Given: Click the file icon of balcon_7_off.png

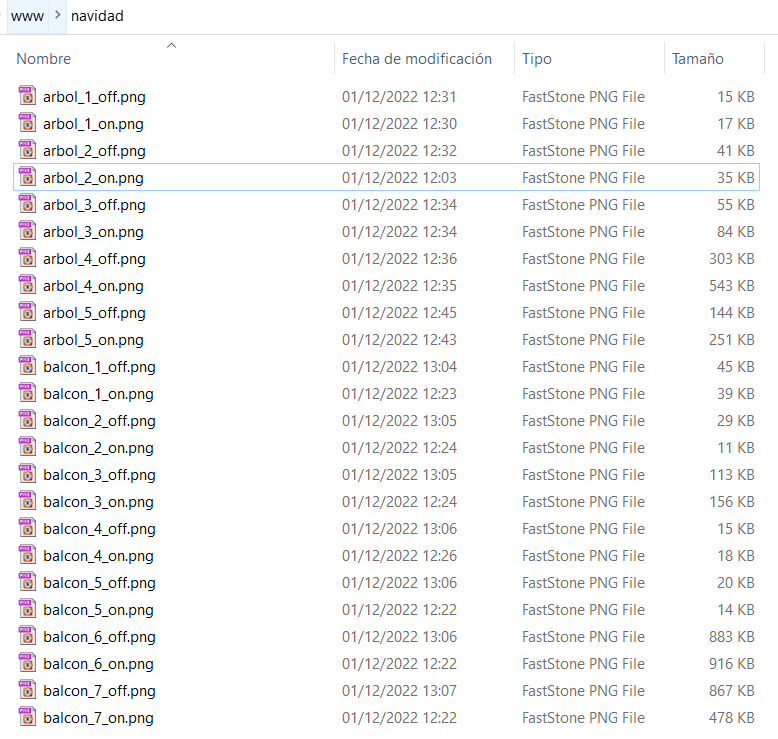Looking at the screenshot, I should pos(27,690).
